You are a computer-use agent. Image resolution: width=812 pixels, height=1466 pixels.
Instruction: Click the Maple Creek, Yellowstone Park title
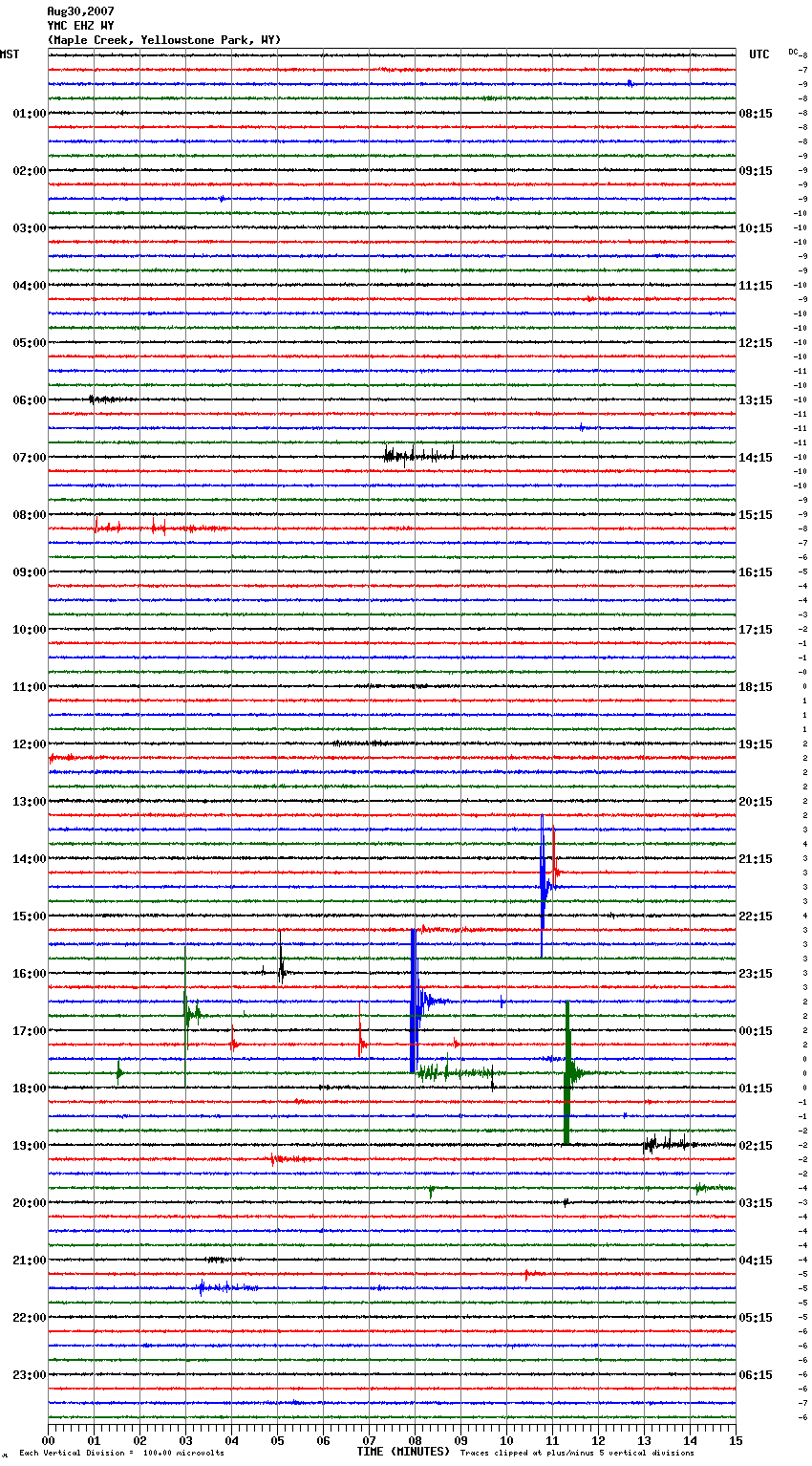164,40
